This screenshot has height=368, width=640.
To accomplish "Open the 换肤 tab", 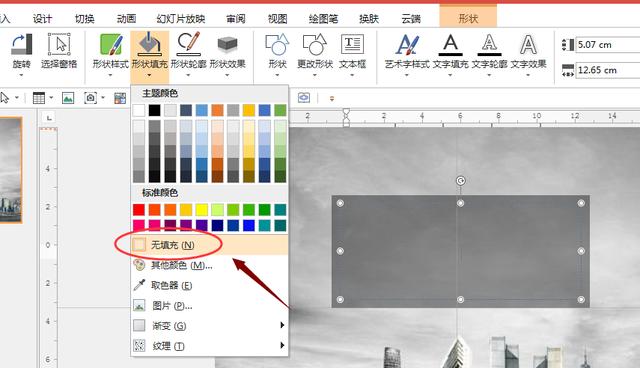I will point(369,18).
